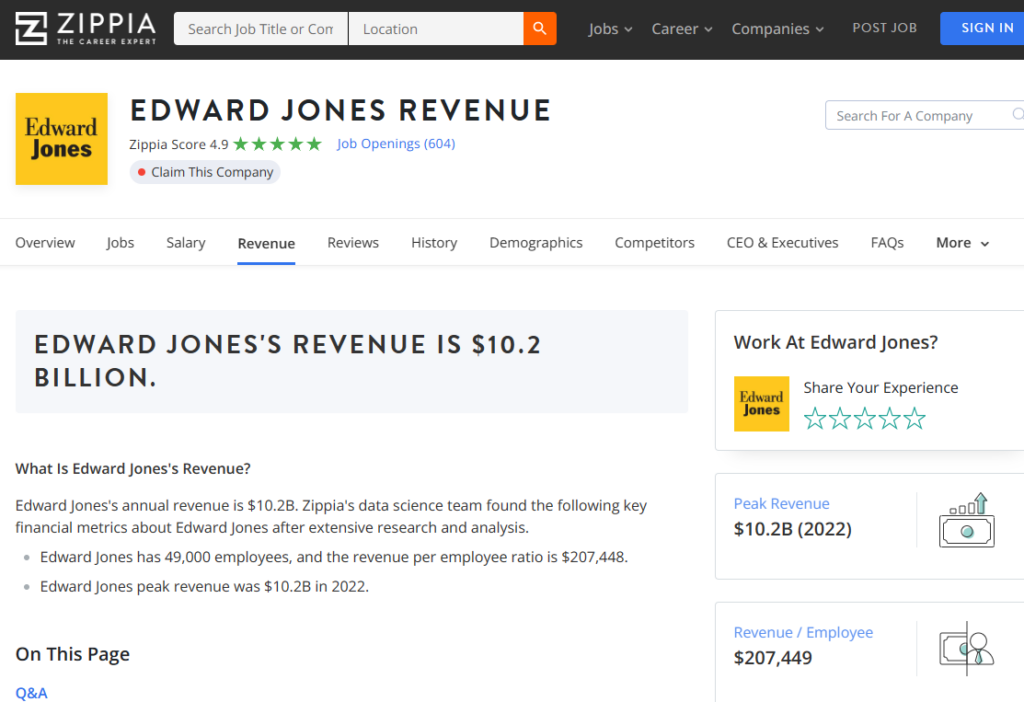Viewport: 1024px width, 702px height.
Task: Rate four stars in Share Your Experience
Action: (x=889, y=418)
